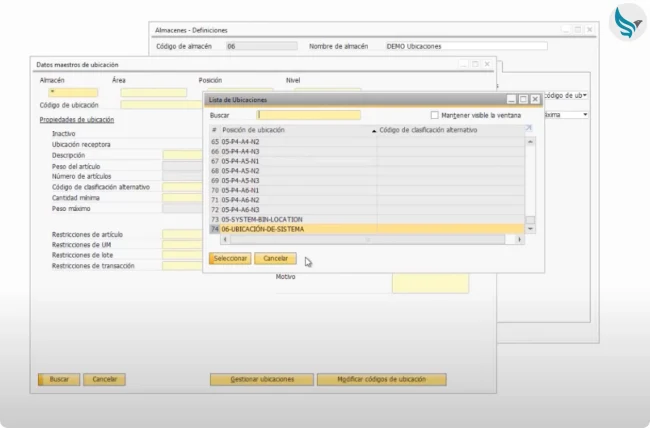The width and height of the screenshot is (650, 428).
Task: Click Código de almacén field showing 06
Action: point(262,46)
